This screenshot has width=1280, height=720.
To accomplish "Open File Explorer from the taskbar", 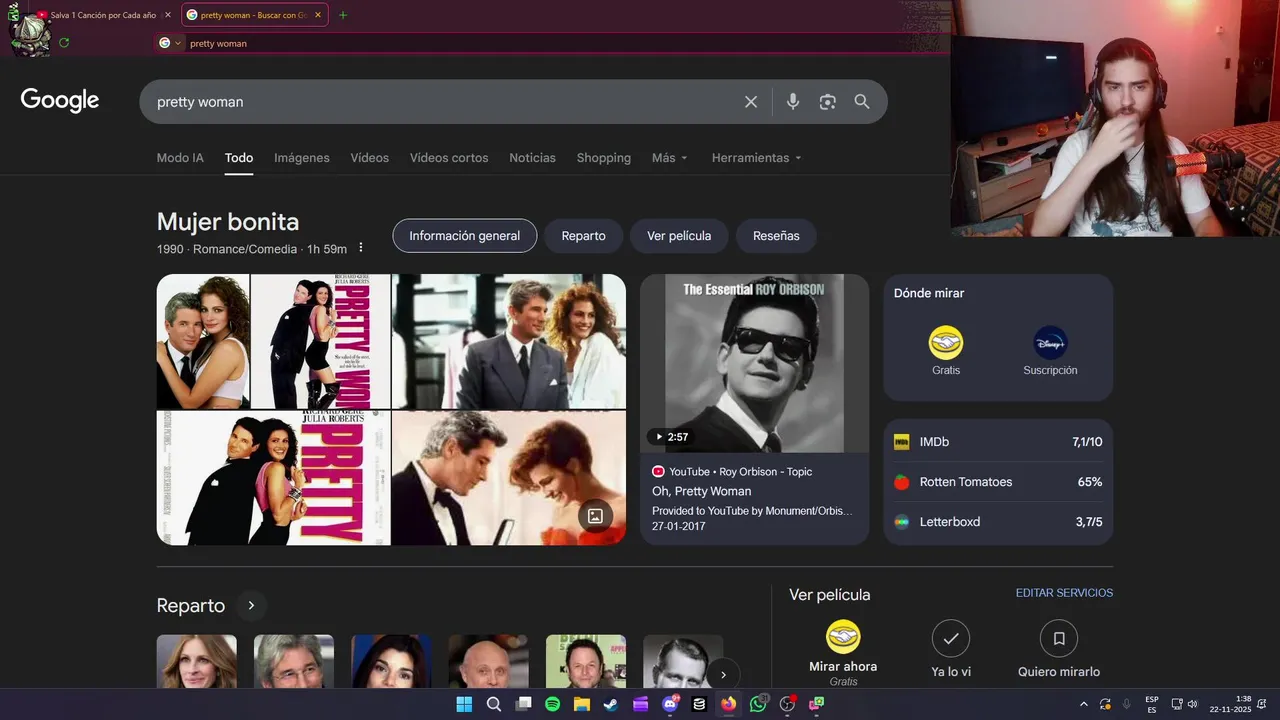I will [582, 704].
